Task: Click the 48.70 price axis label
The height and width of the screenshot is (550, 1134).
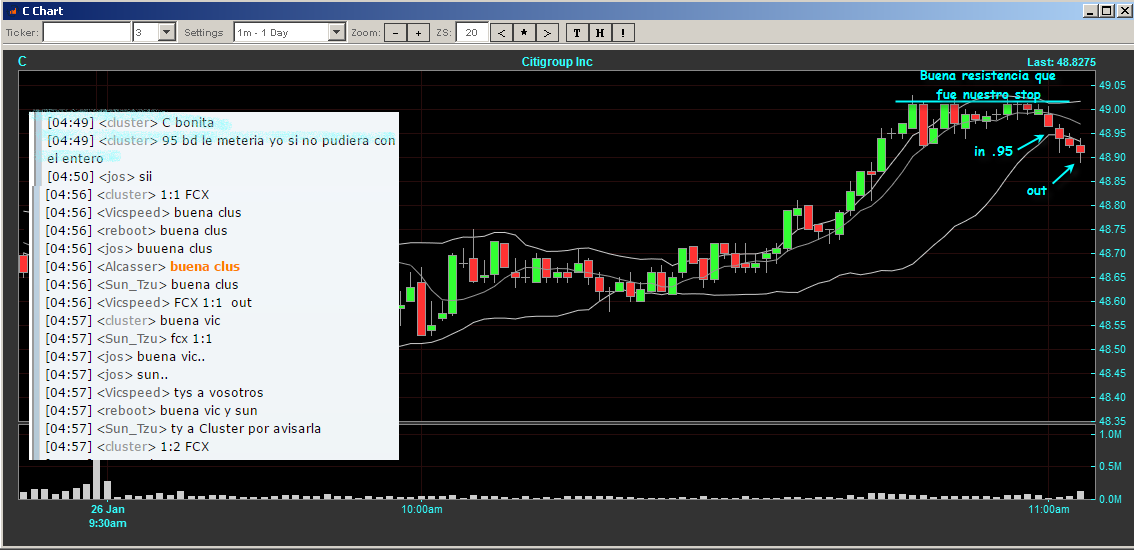Action: (x=1114, y=253)
